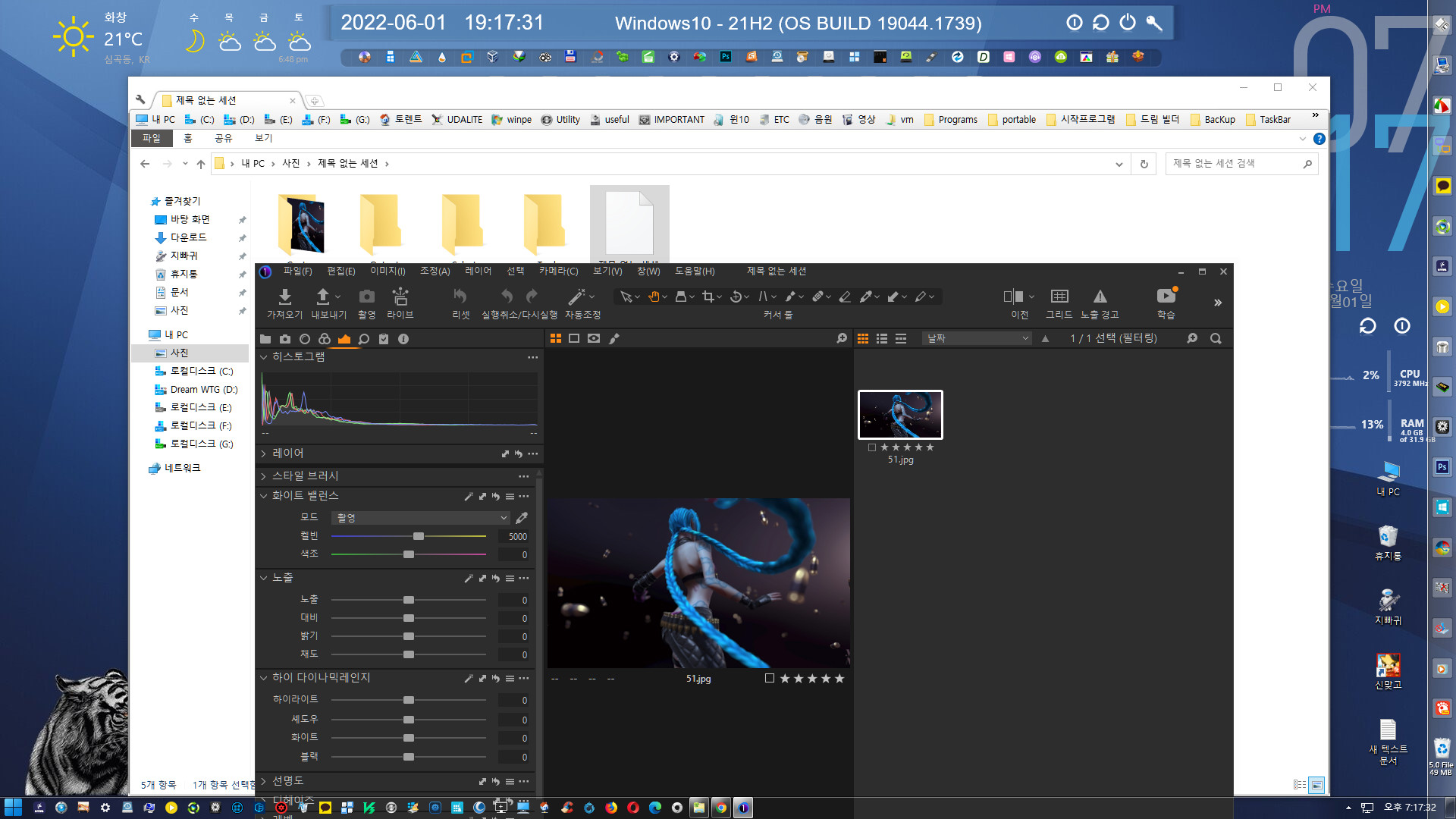The image size is (1456, 819).
Task: Toggle browser sort direction triangle
Action: coord(1045,338)
